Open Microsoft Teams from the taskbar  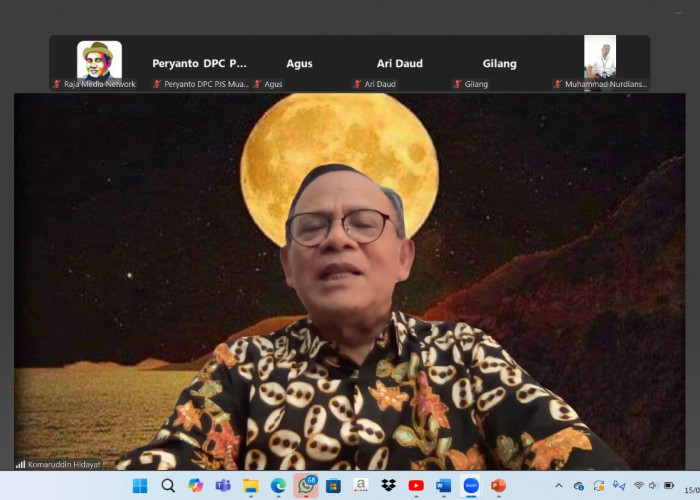tap(223, 485)
